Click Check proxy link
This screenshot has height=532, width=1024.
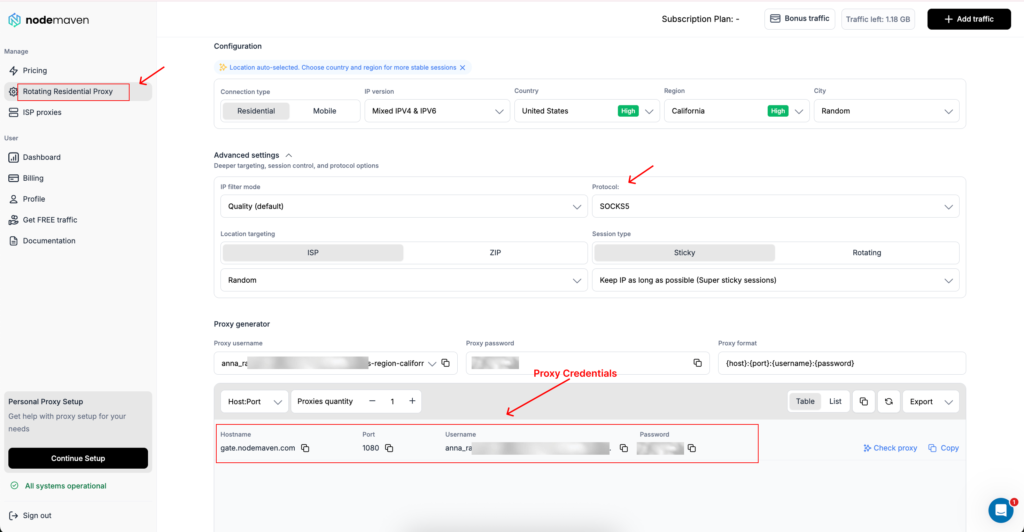point(890,448)
